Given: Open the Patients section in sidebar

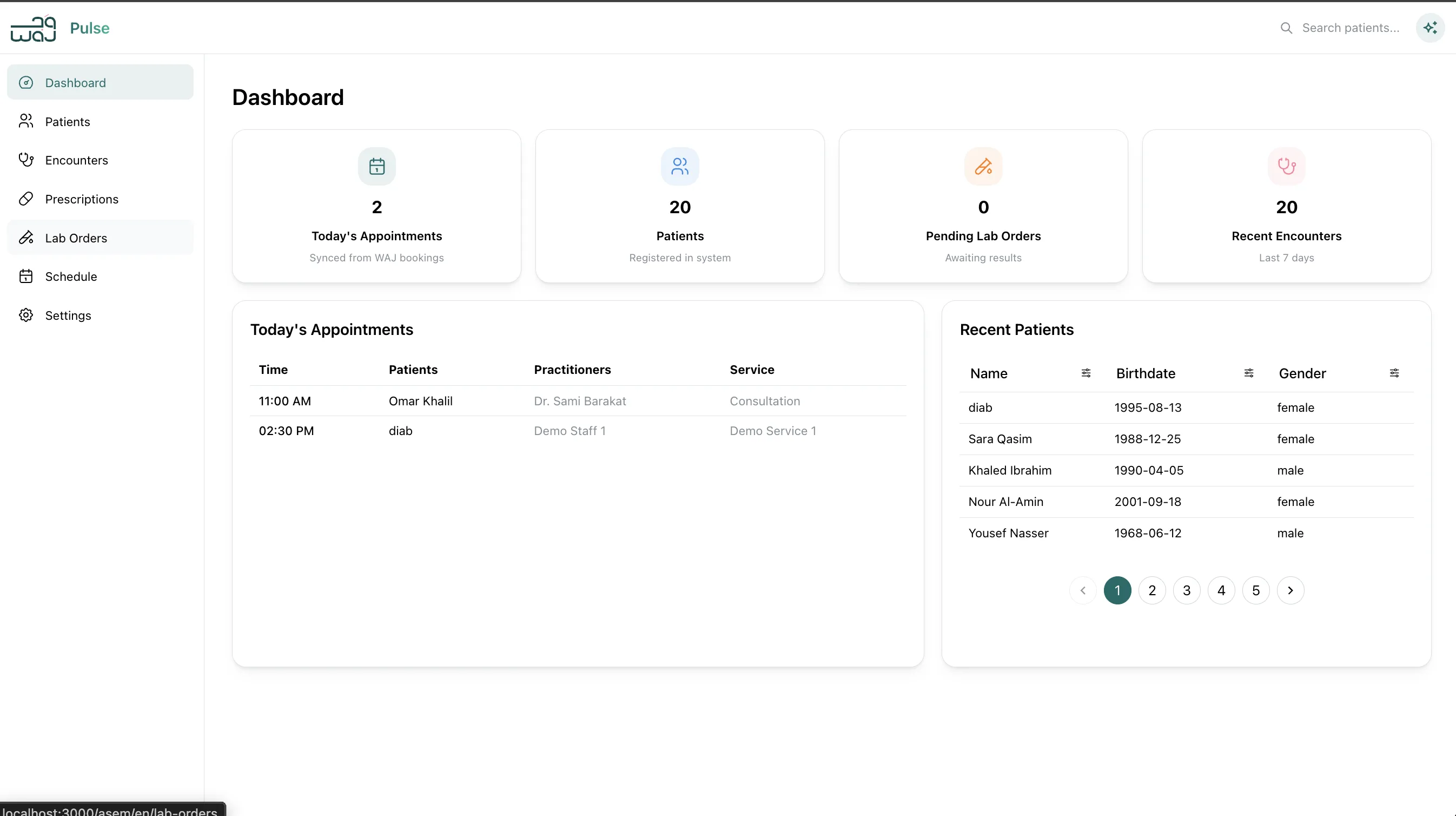Looking at the screenshot, I should pyautogui.click(x=67, y=122).
